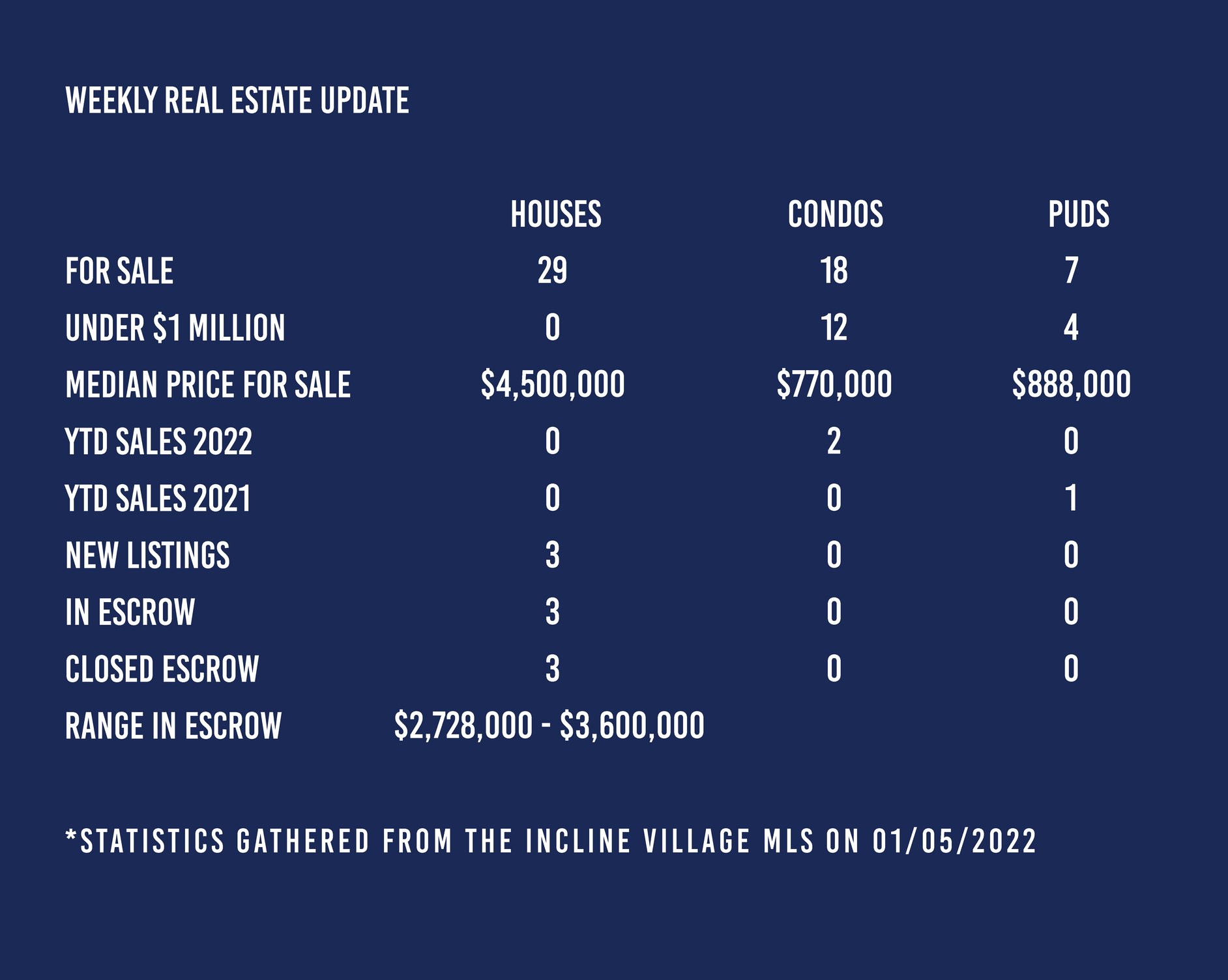Viewport: 1228px width, 980px height.
Task: Select the escrow range $2,728,000 - $3,600,000
Action: point(549,726)
